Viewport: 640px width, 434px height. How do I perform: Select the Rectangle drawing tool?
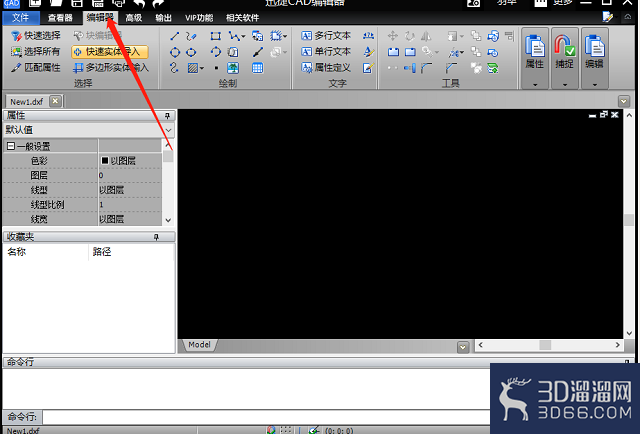click(216, 36)
